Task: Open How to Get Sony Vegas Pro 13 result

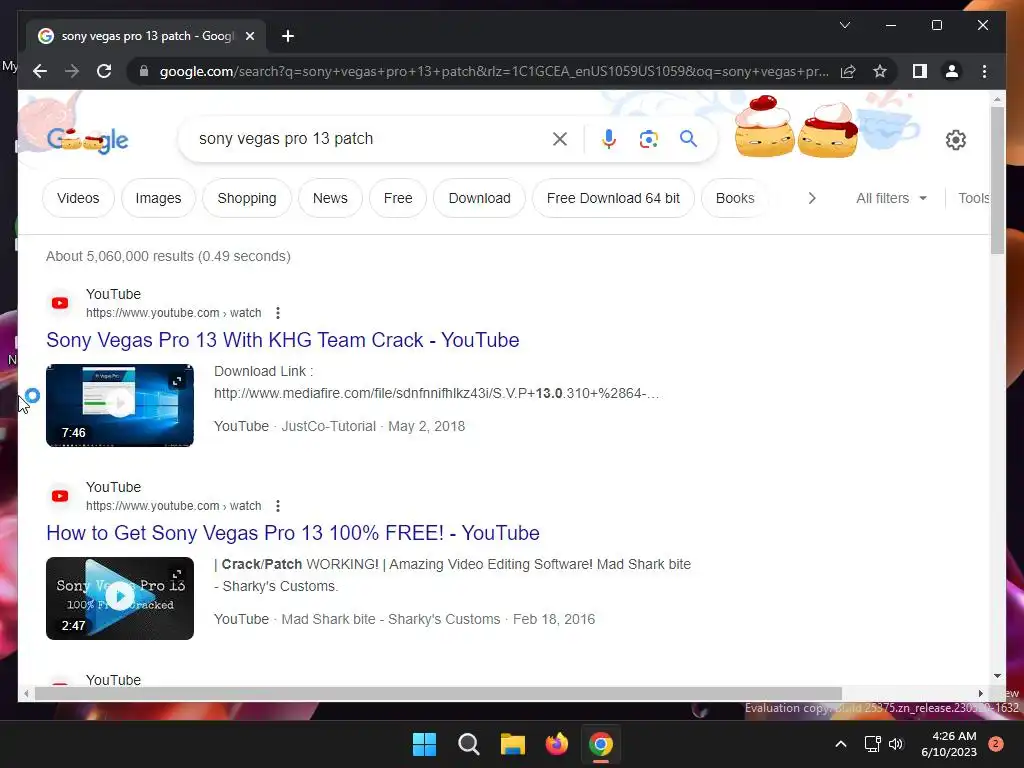Action: click(293, 533)
